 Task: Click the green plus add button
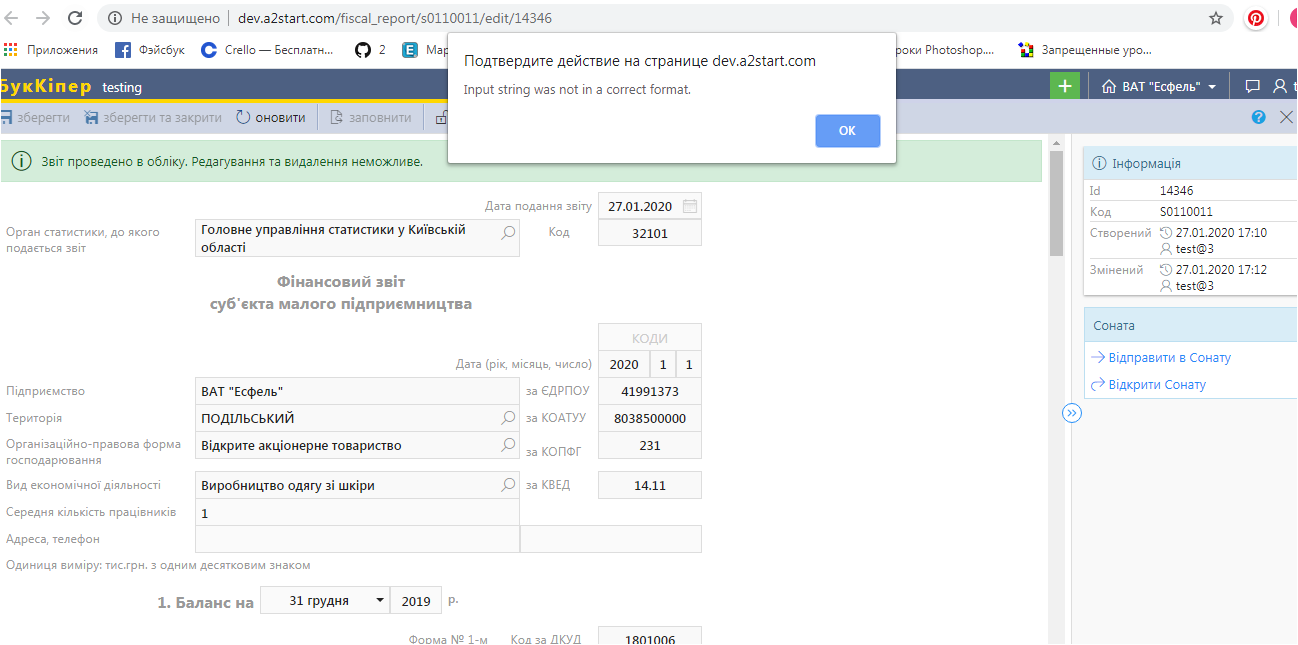1065,87
